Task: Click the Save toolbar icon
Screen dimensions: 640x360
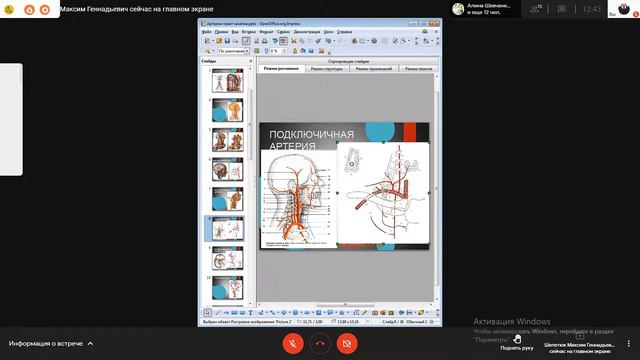Action: pos(227,41)
